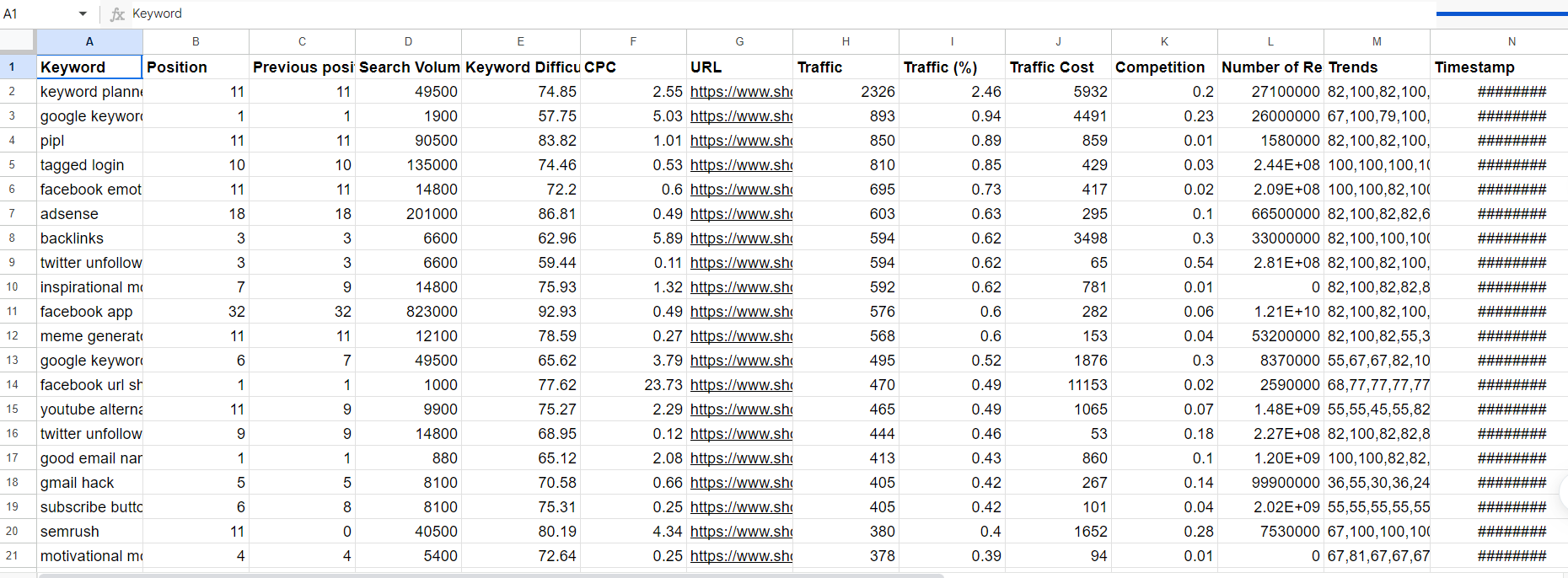1568x578 pixels.
Task: Click the trends cell in the gmail hack row
Action: tap(1377, 482)
